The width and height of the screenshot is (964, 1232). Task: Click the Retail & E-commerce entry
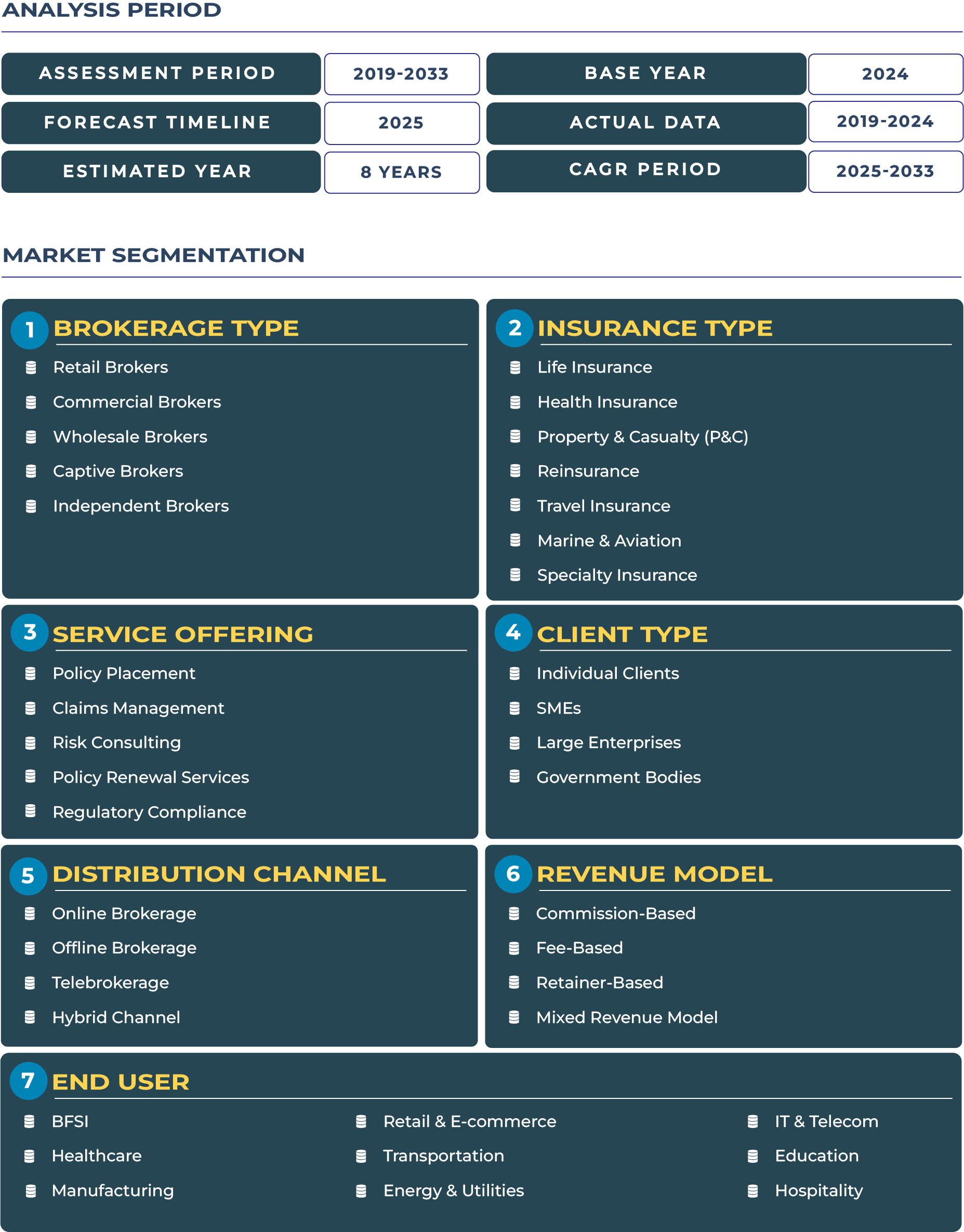point(470,1121)
